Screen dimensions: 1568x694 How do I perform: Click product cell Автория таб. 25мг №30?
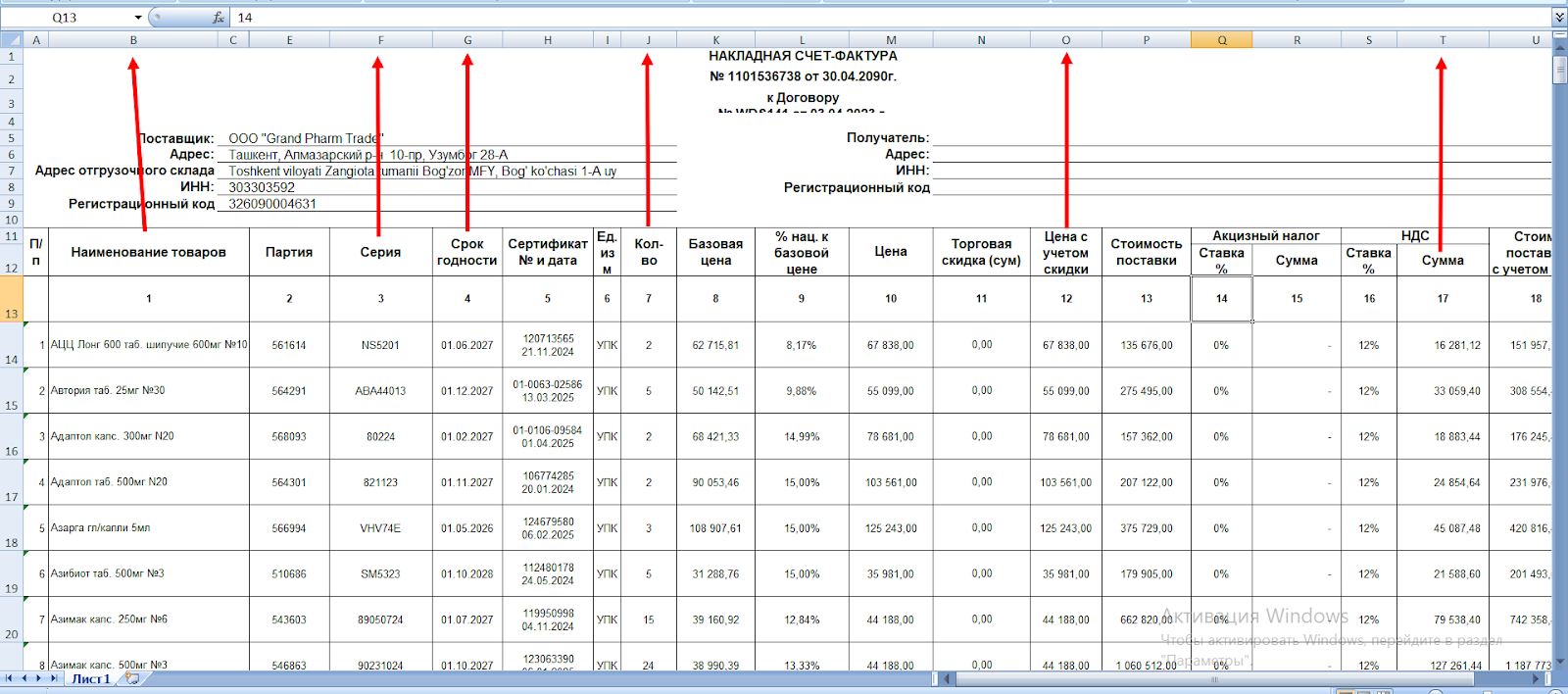[x=149, y=390]
